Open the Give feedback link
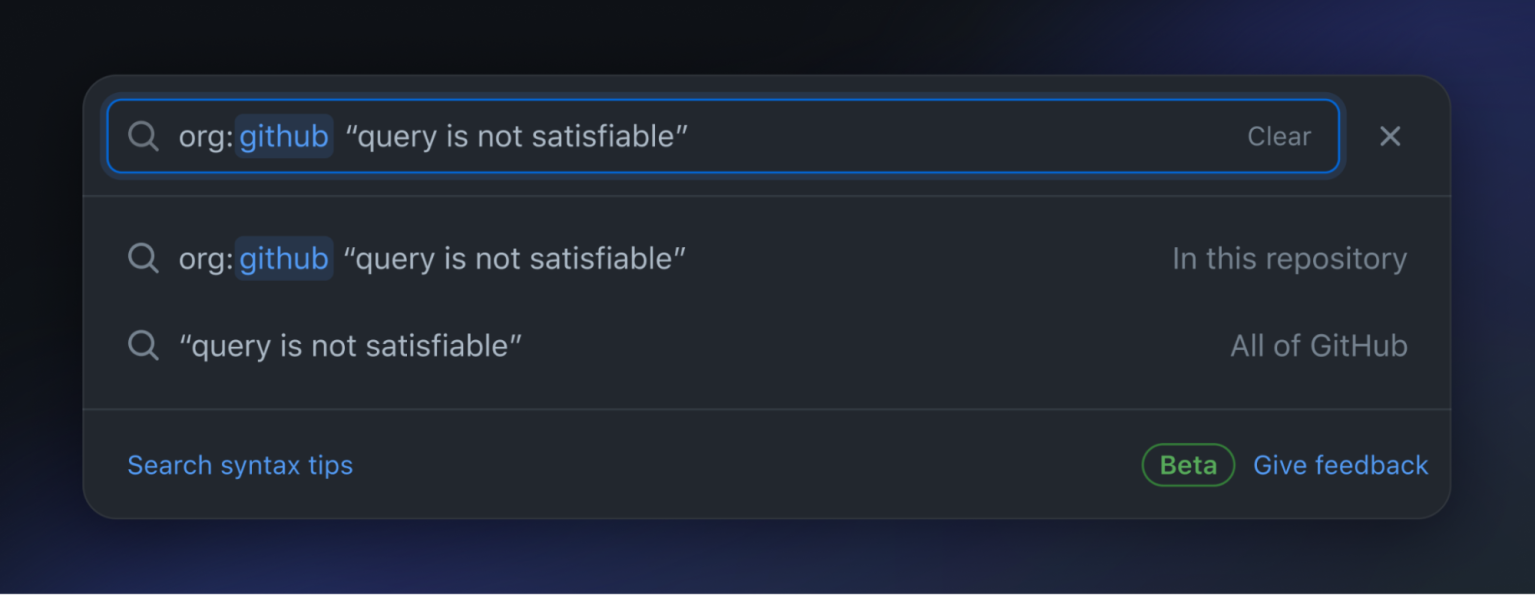The height and width of the screenshot is (595, 1535). coord(1340,465)
